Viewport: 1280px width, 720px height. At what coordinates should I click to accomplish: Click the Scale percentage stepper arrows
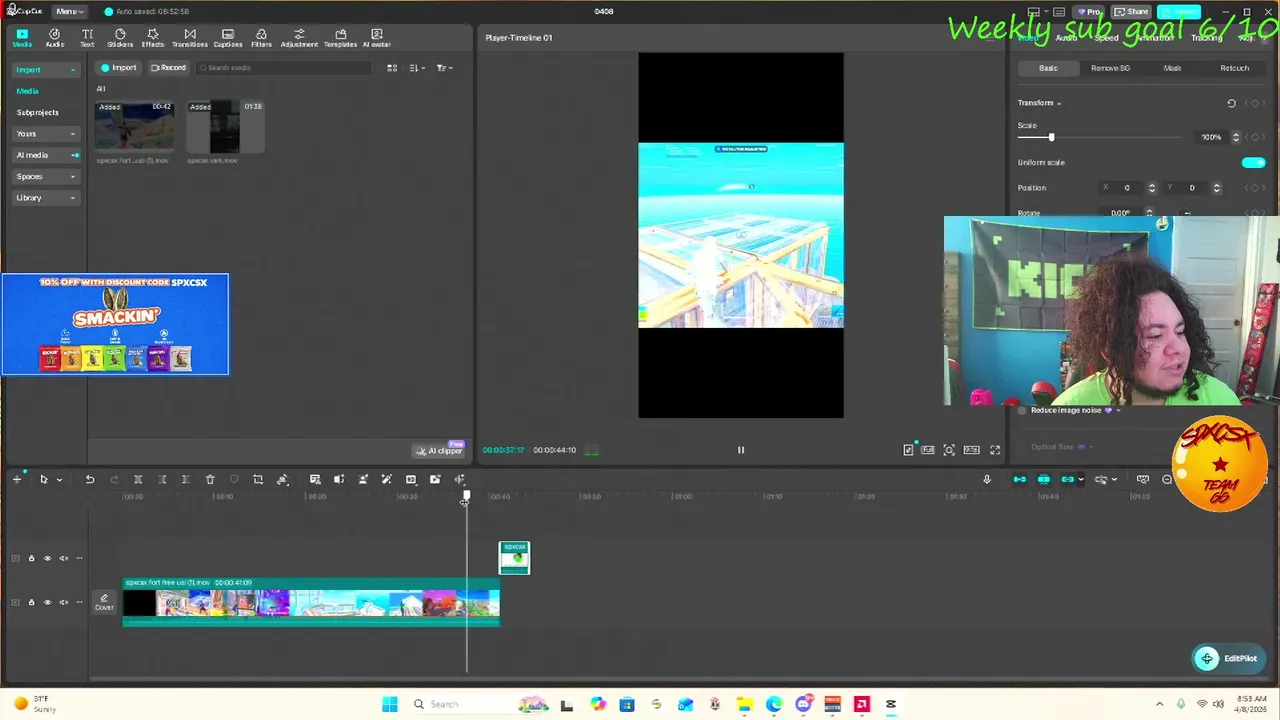(x=1235, y=137)
